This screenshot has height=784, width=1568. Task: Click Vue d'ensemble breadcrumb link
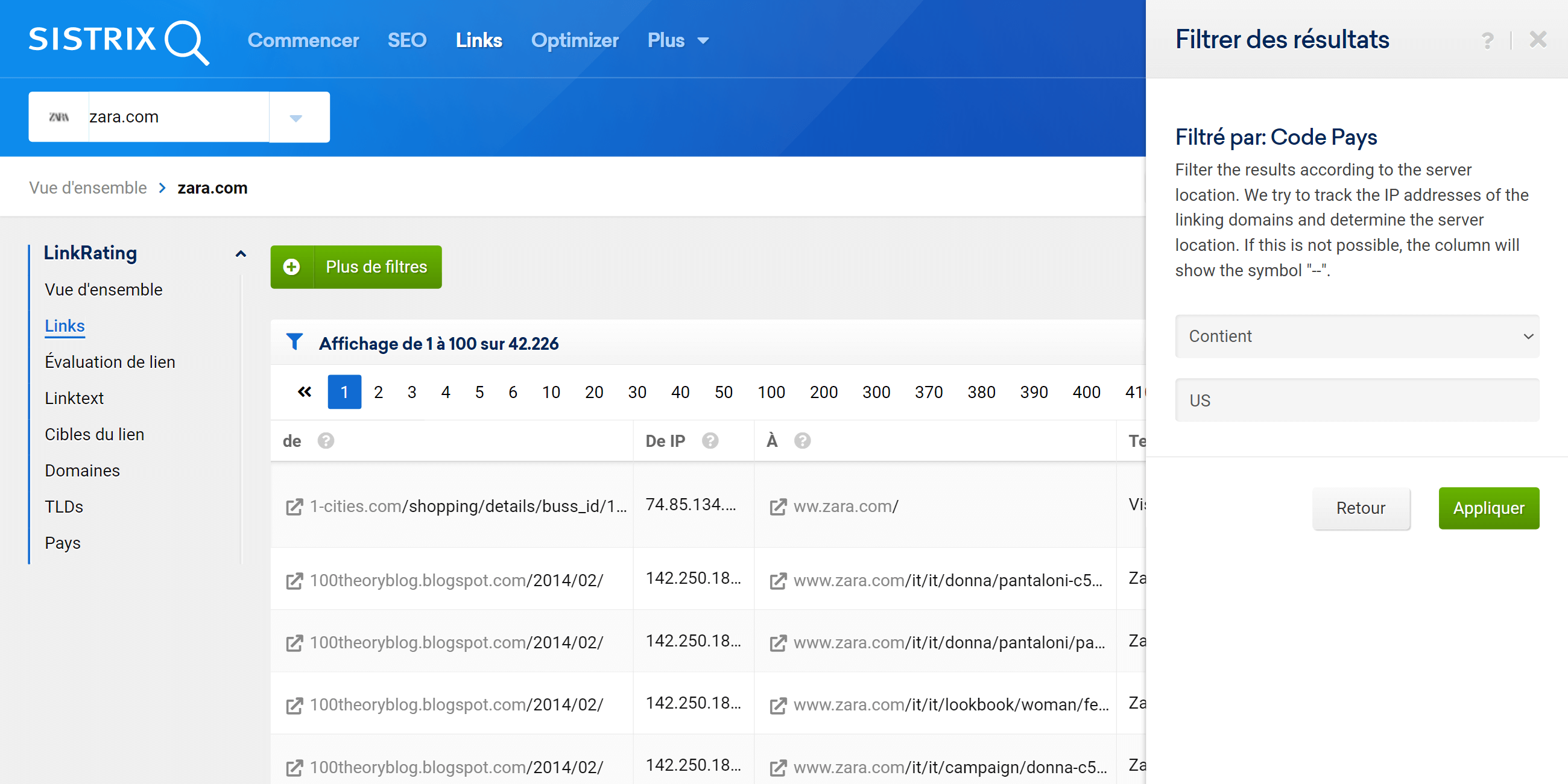[87, 188]
